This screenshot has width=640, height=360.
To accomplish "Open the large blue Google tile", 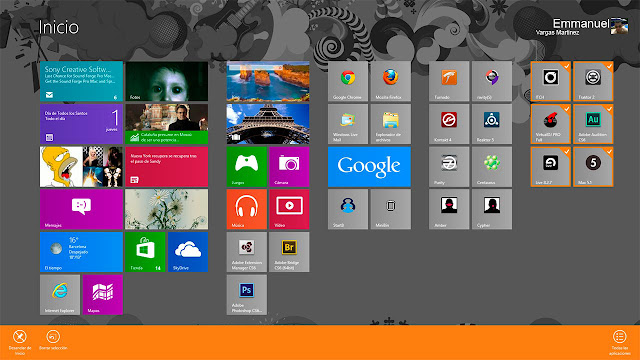I will 369,167.
